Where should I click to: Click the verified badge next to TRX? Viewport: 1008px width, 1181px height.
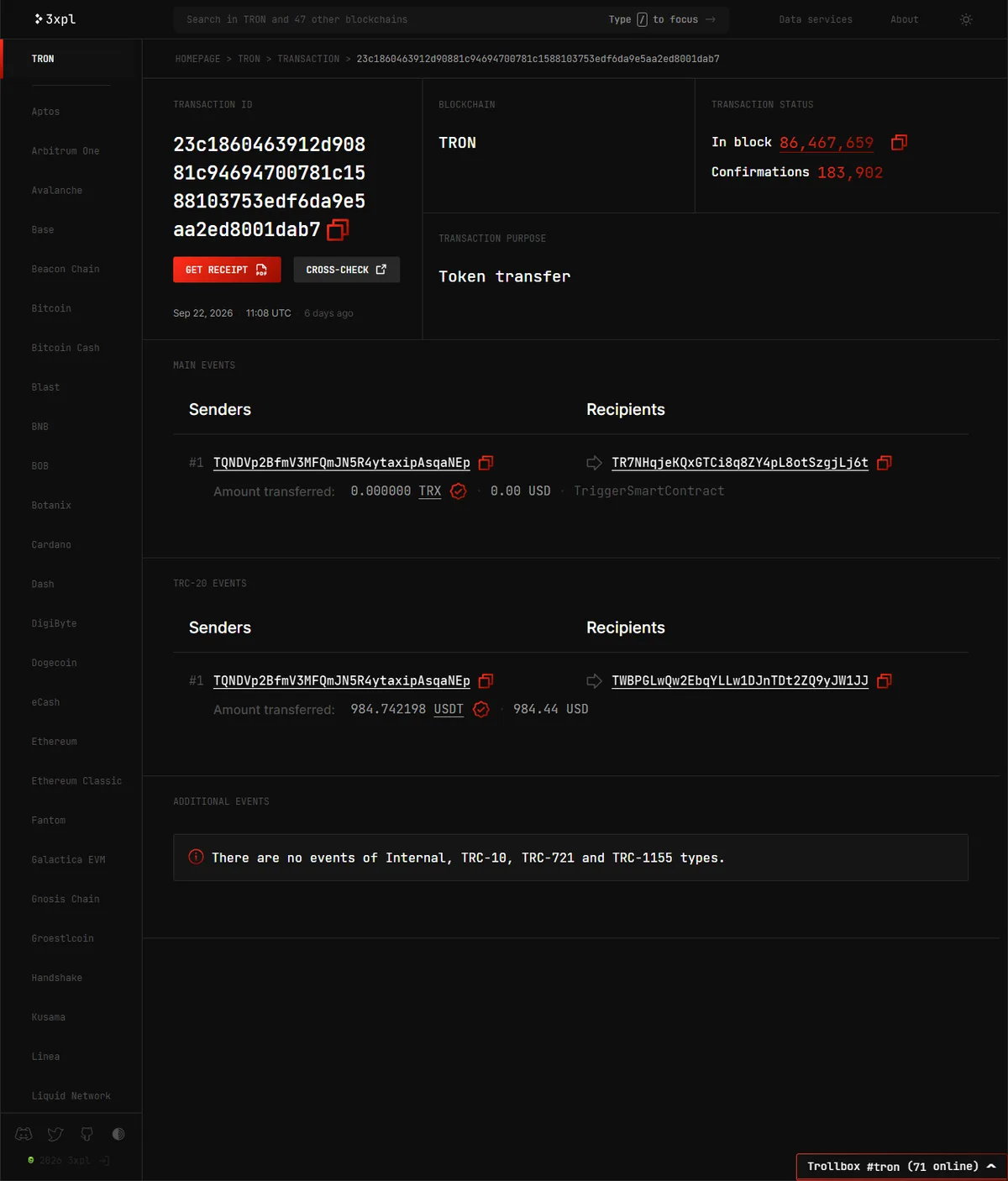[458, 491]
